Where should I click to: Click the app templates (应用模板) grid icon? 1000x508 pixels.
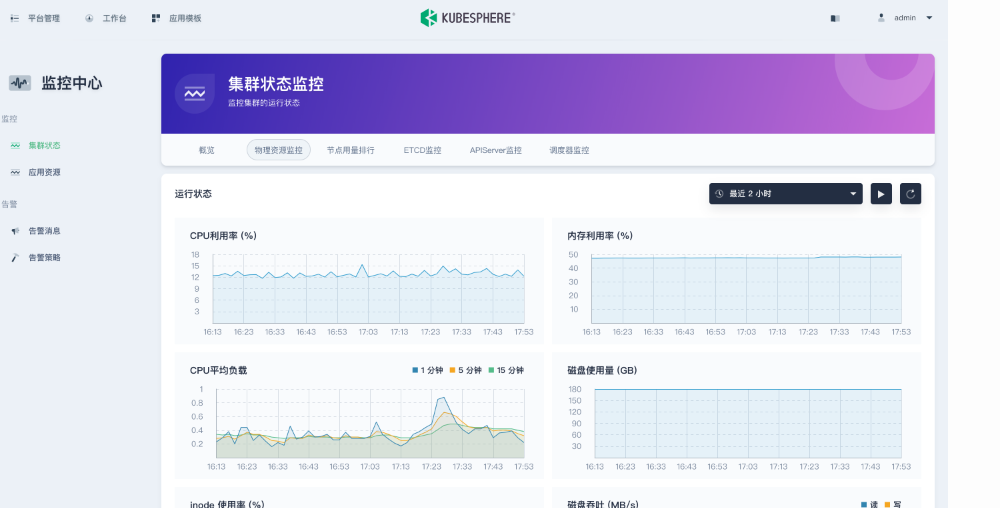click(x=156, y=18)
